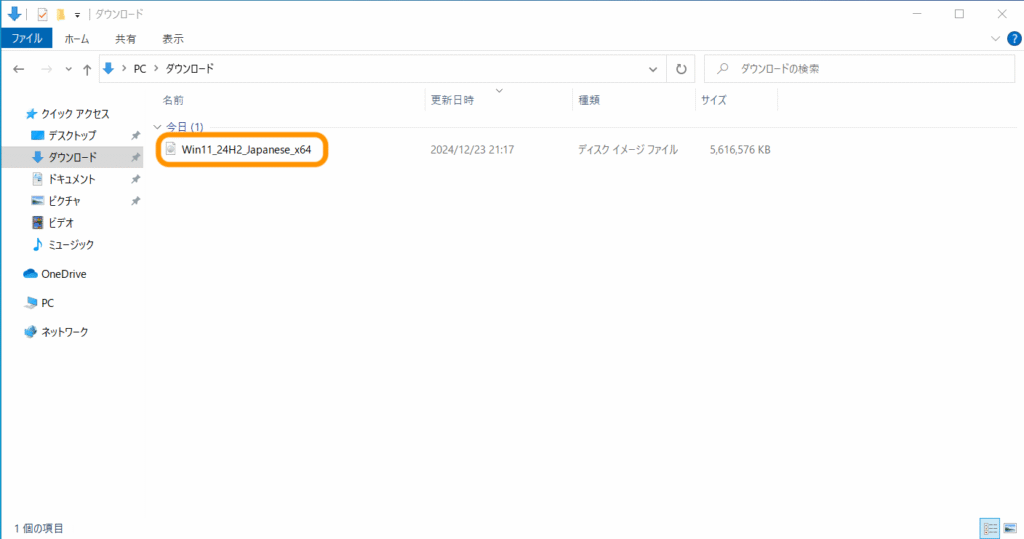
Task: Click the download arrow icon in title bar
Action: [14, 14]
